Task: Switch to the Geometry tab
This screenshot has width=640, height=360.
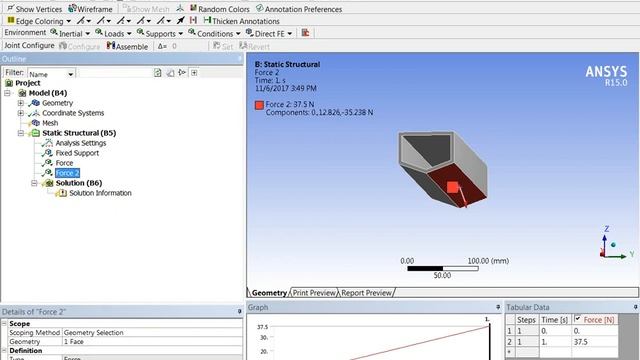Action: (269, 293)
